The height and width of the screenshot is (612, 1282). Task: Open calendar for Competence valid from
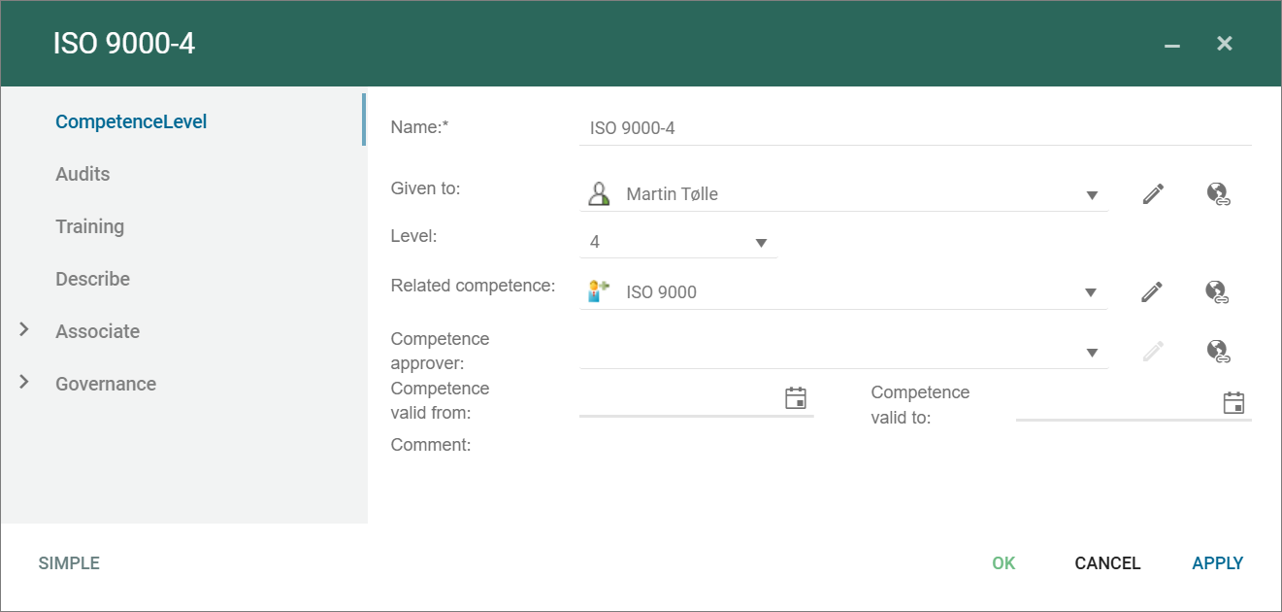coord(795,398)
